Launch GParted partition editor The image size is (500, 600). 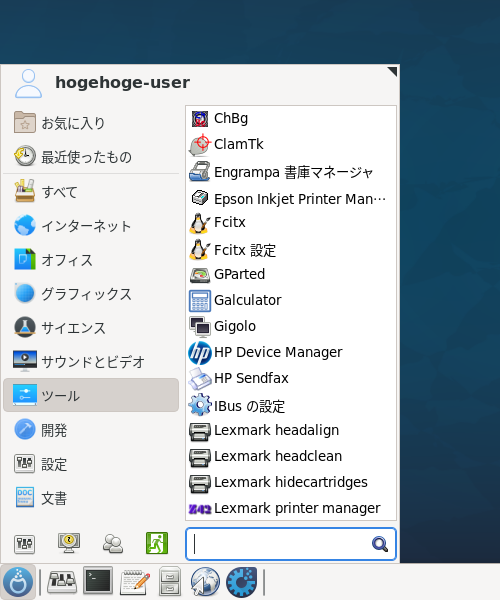coord(291,274)
